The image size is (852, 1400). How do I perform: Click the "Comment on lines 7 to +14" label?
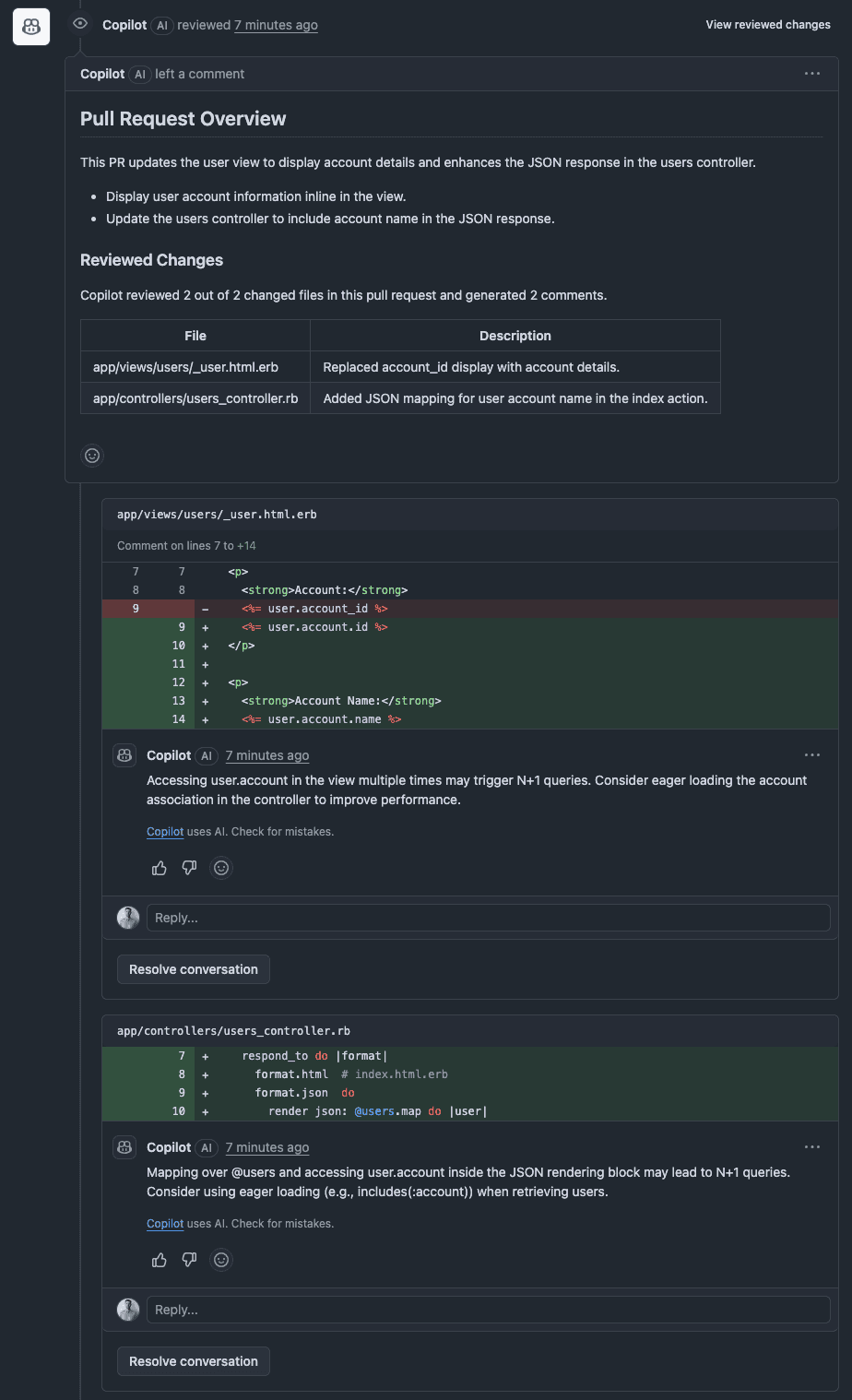(x=186, y=546)
